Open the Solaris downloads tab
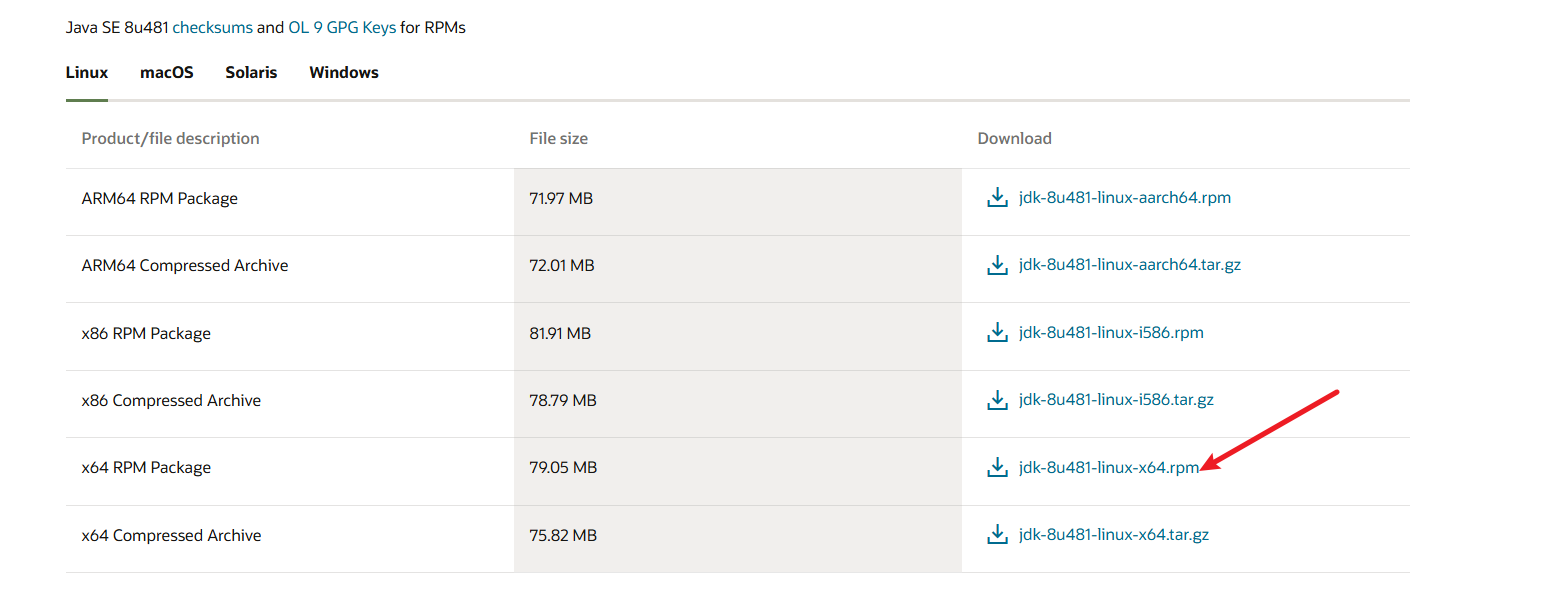The height and width of the screenshot is (596, 1566). pos(251,73)
